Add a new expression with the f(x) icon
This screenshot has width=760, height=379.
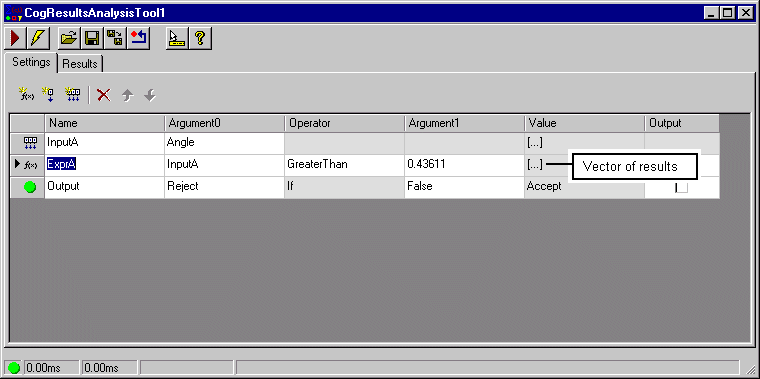coord(26,94)
